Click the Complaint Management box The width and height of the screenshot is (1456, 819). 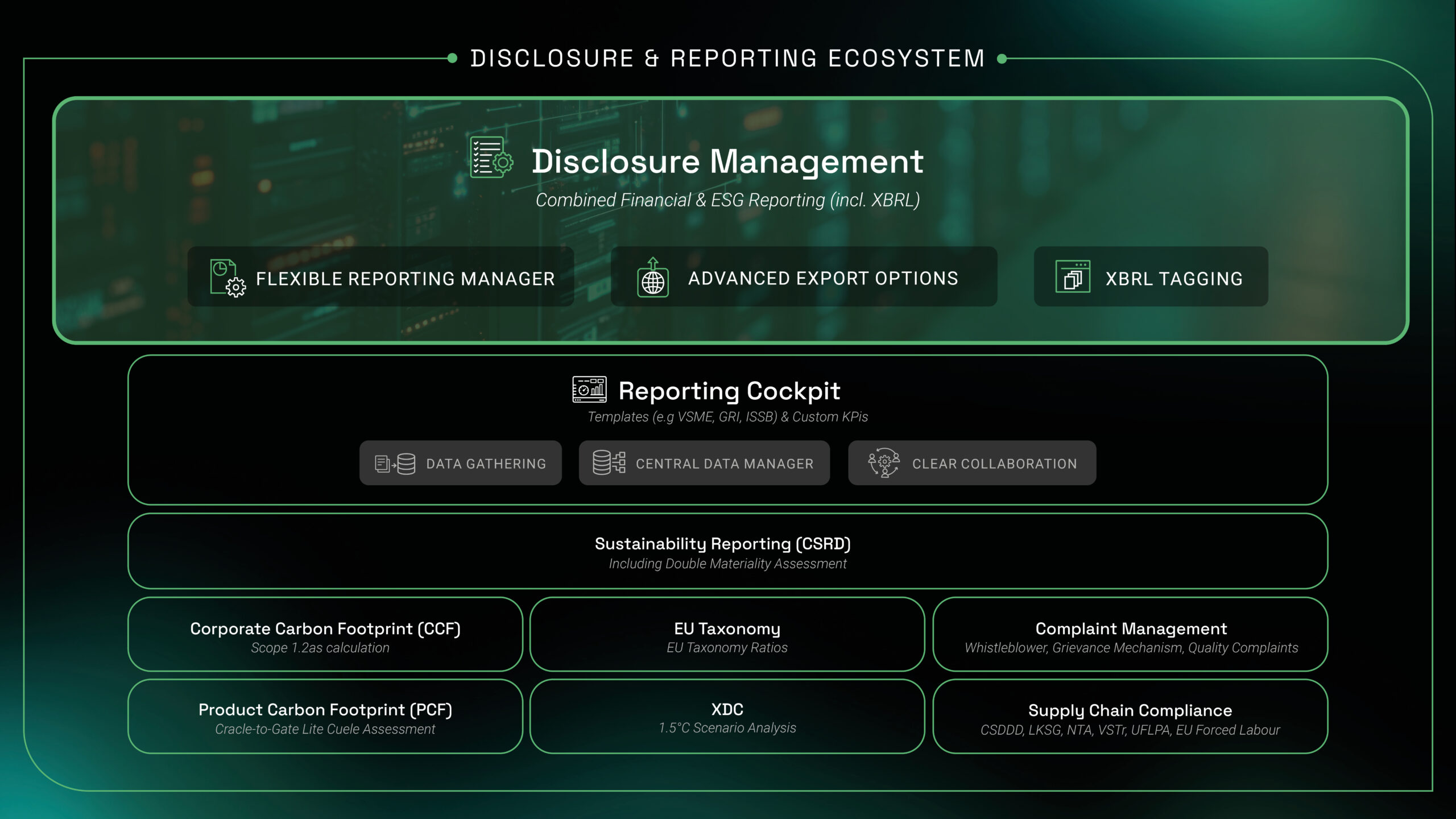[1130, 635]
